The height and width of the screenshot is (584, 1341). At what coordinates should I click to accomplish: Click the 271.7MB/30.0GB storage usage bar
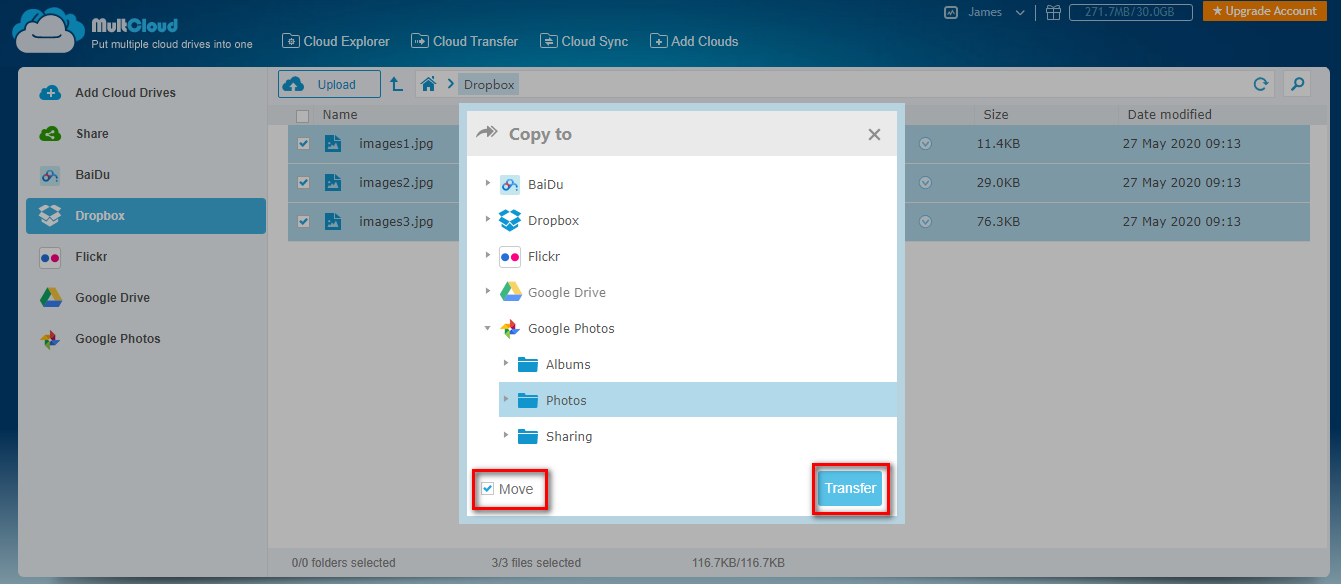tap(1130, 12)
